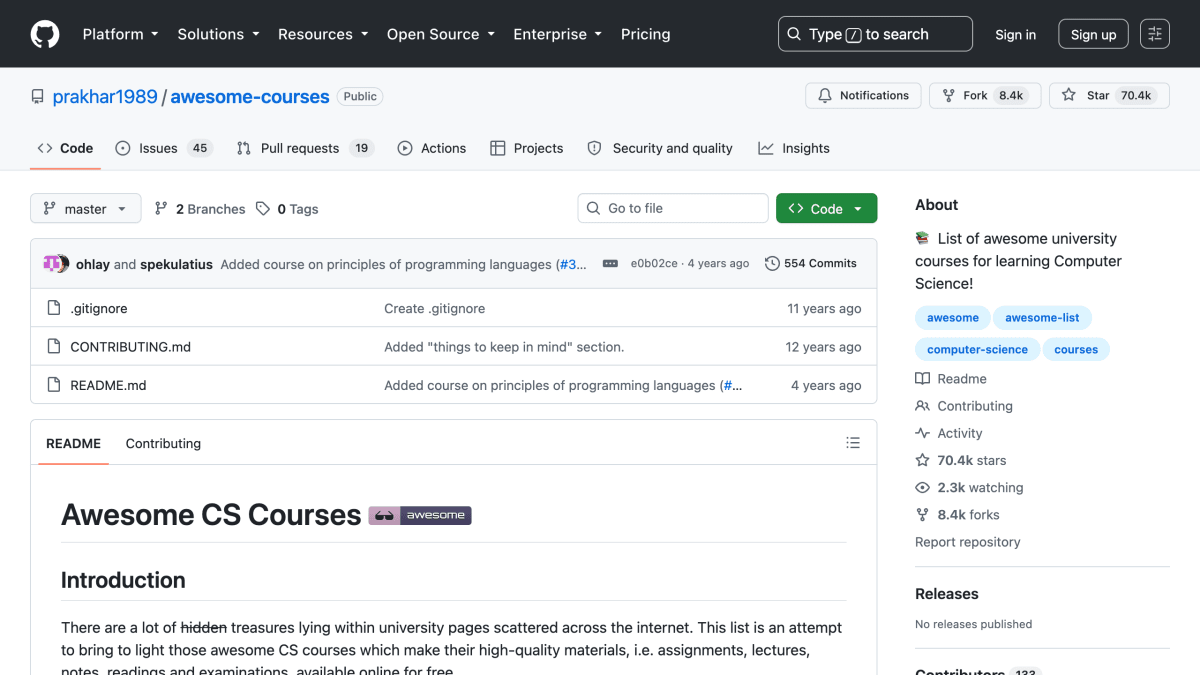The width and height of the screenshot is (1200, 675).
Task: Open the Actions tab
Action: (x=432, y=148)
